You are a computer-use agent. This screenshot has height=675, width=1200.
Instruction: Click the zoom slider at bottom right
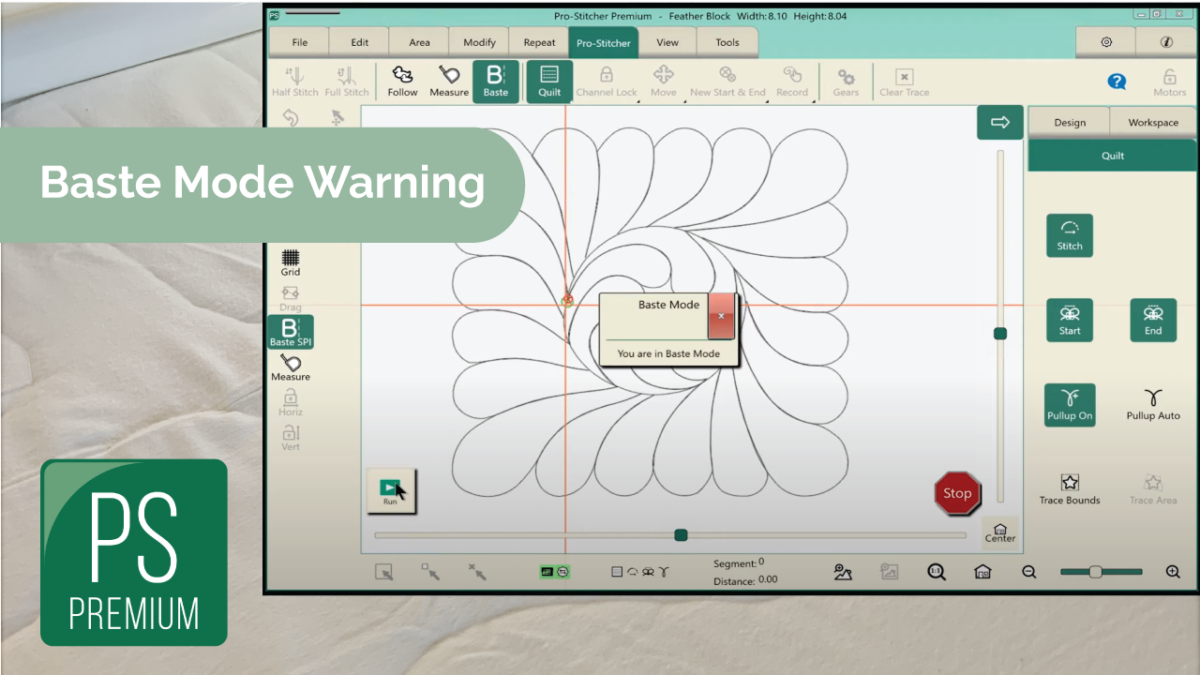(1096, 572)
